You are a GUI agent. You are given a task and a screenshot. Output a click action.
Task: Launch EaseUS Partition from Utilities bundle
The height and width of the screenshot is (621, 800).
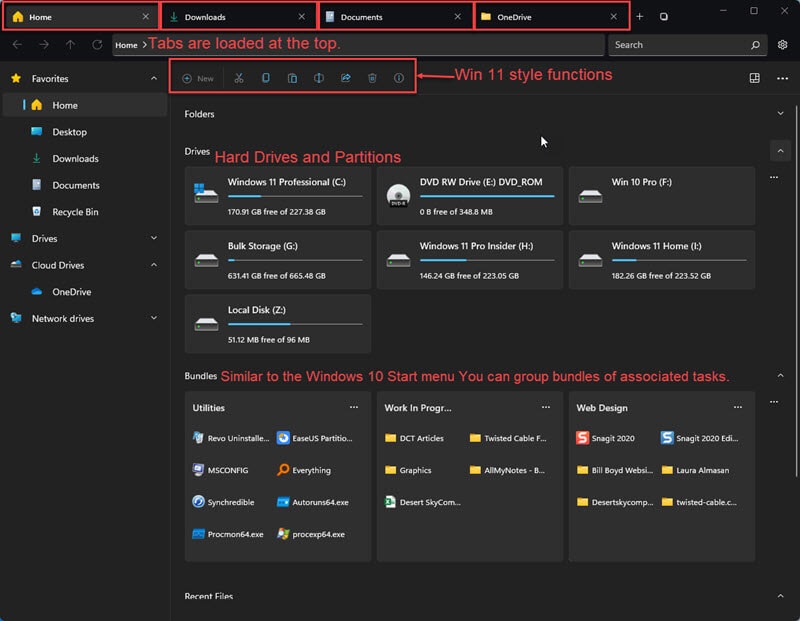click(314, 438)
